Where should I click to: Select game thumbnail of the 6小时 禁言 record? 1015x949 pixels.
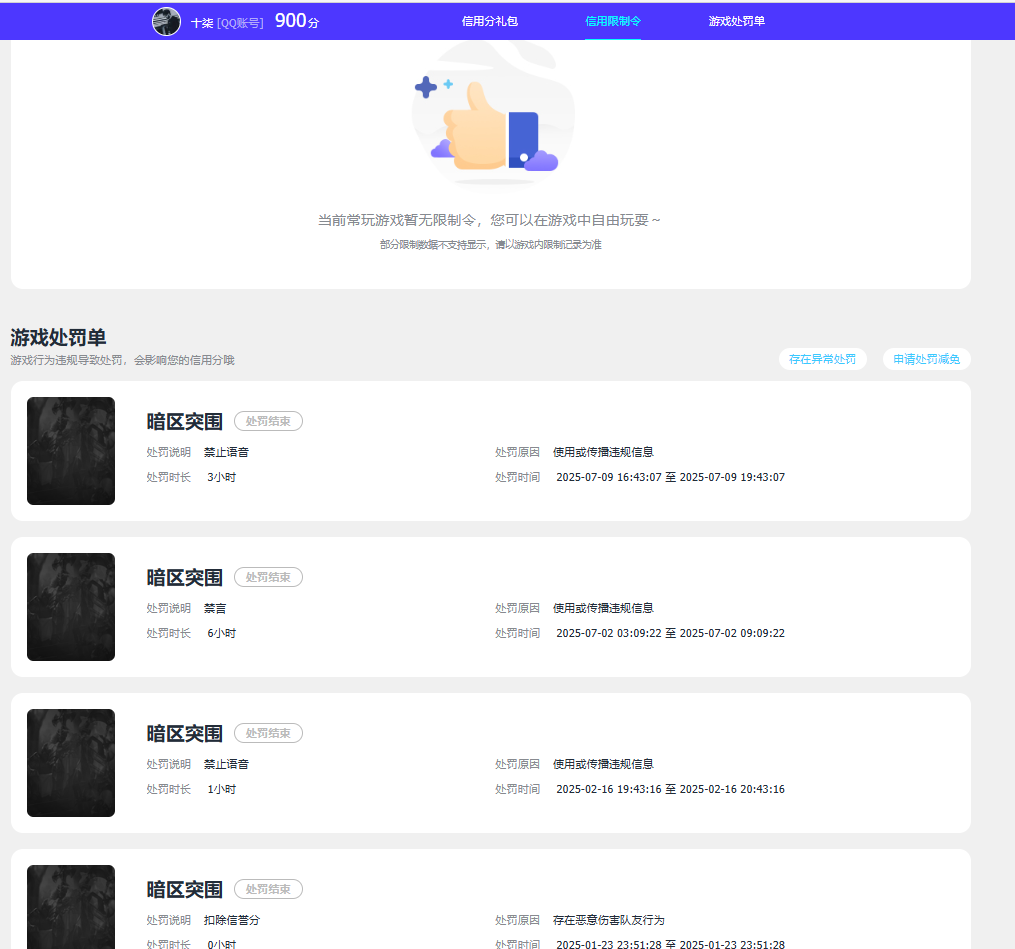71,607
